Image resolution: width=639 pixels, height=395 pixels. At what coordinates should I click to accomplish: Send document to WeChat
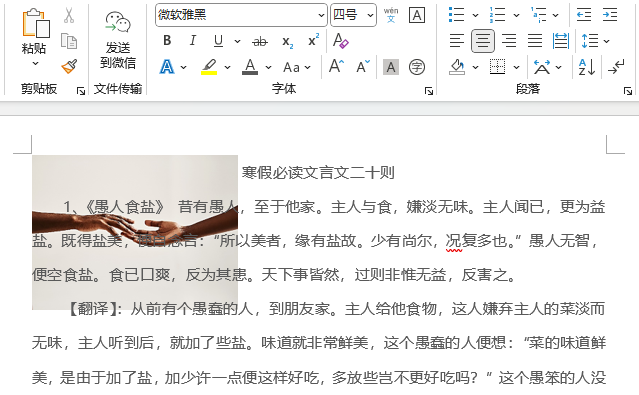coord(117,40)
